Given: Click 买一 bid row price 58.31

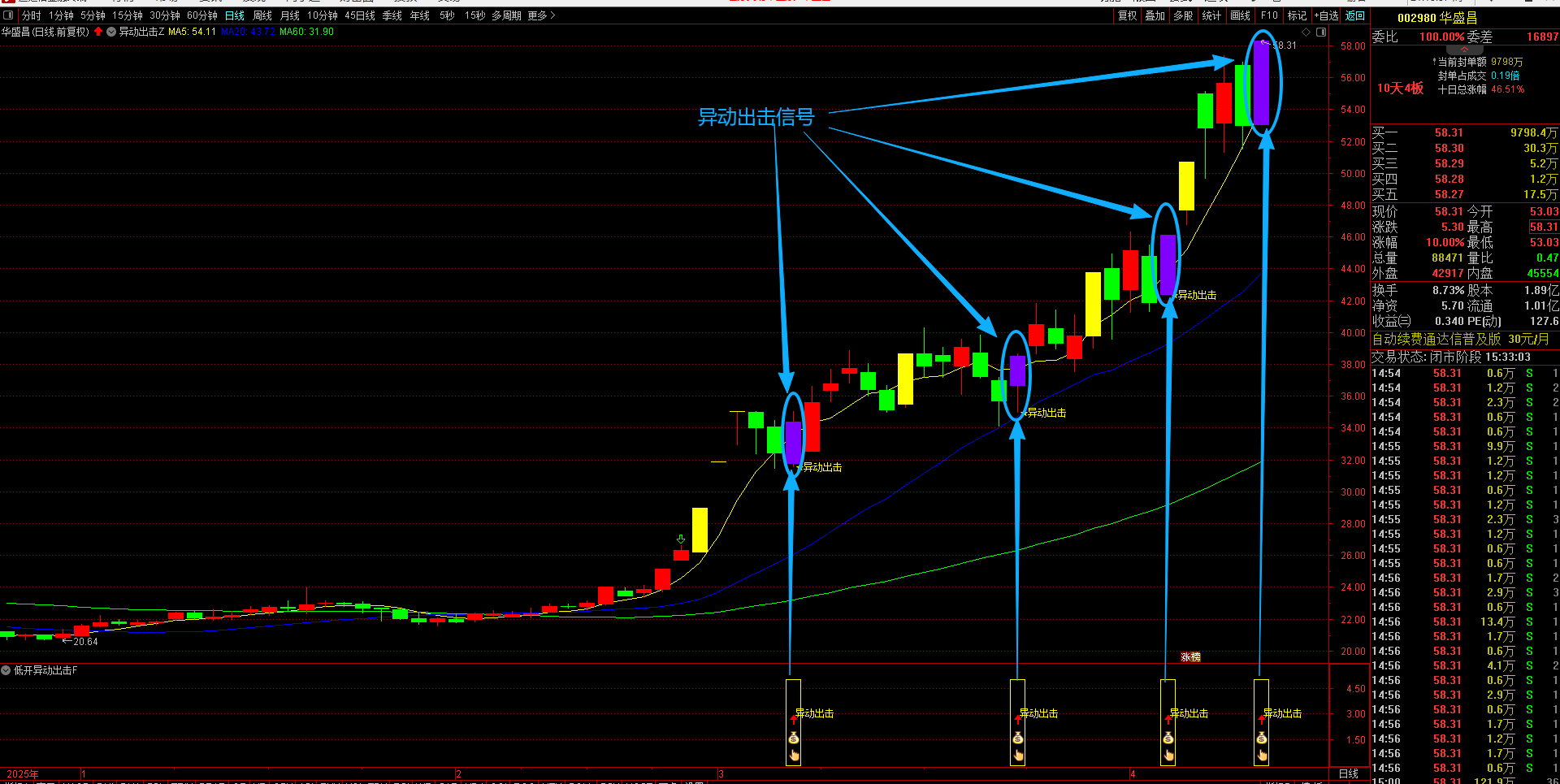Looking at the screenshot, I should pos(1449,132).
